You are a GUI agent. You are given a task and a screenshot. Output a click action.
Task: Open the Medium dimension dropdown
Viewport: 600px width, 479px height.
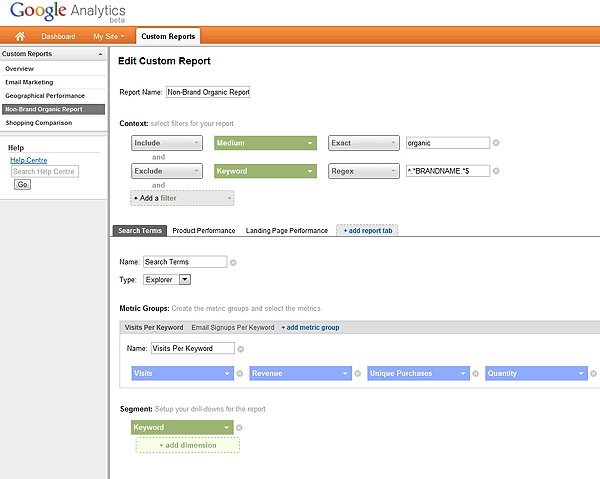tap(265, 143)
